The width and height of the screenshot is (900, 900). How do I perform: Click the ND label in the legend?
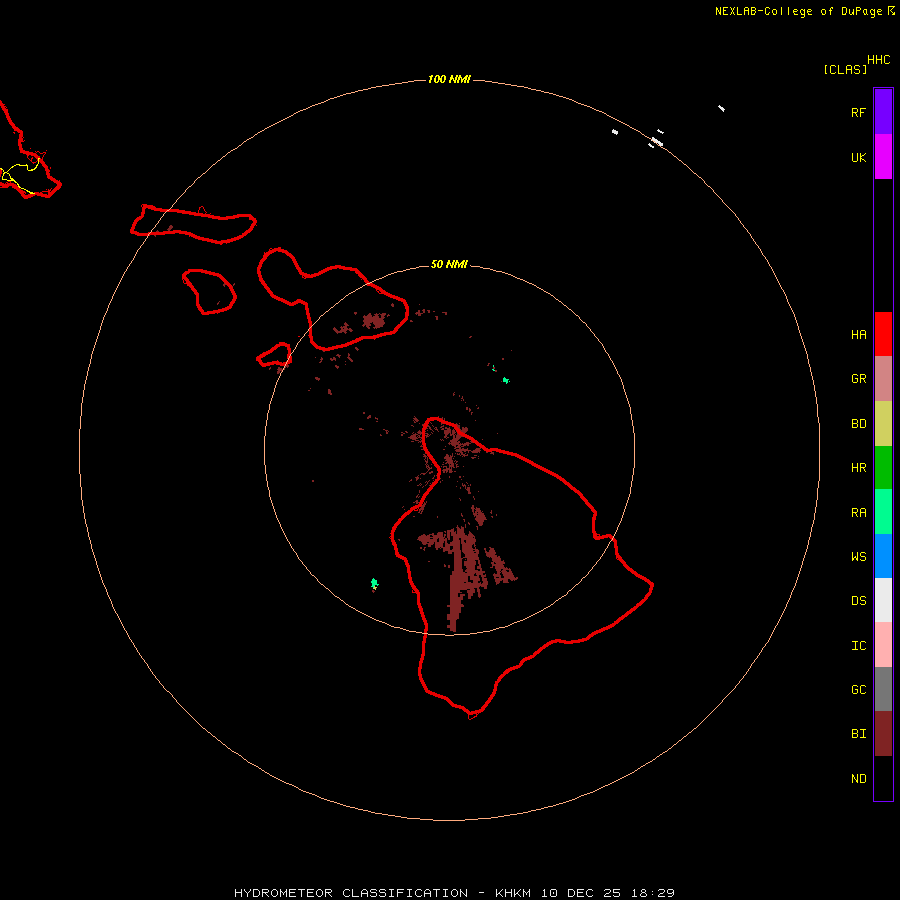(x=859, y=778)
